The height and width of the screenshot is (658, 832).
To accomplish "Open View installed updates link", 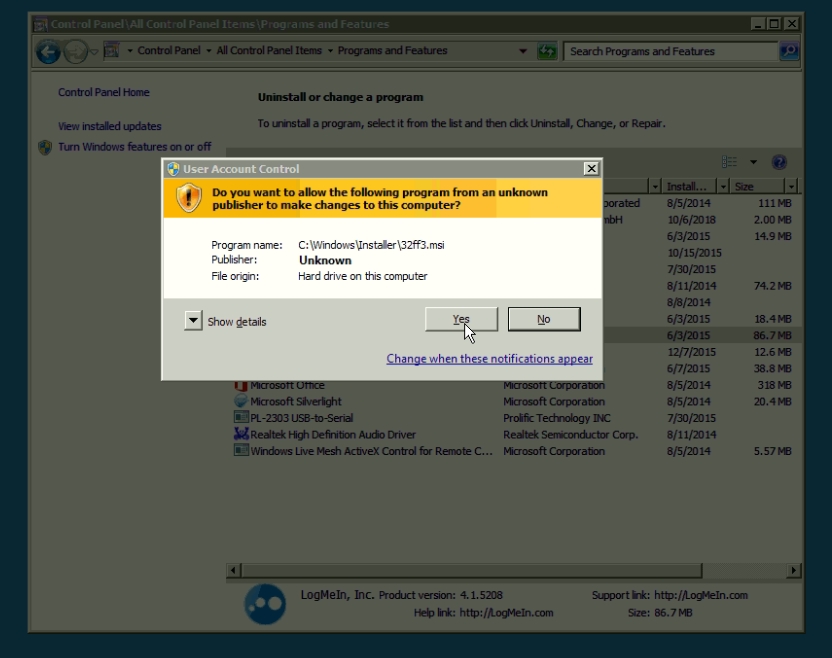I will click(110, 126).
